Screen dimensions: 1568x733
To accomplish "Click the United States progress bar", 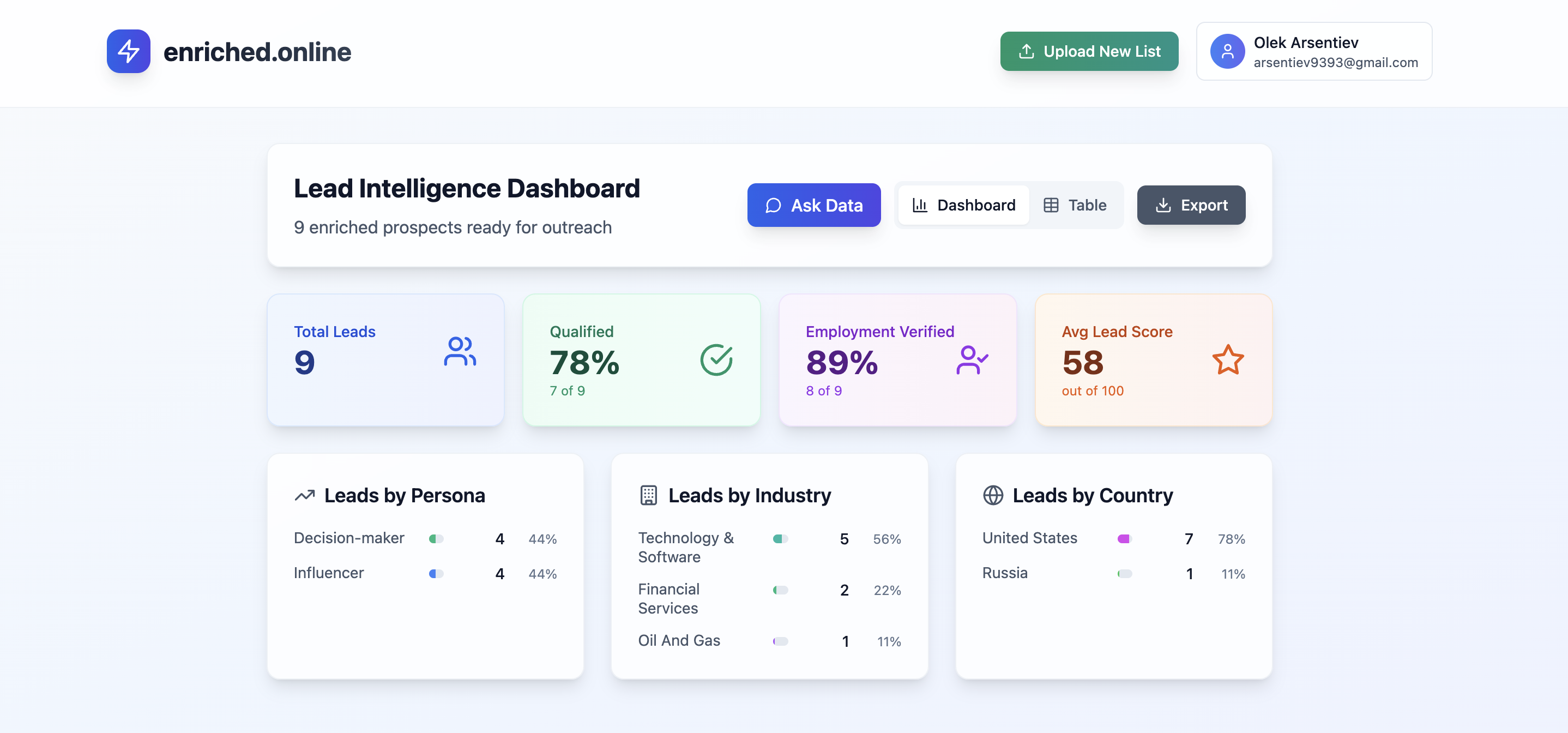I will click(1124, 539).
